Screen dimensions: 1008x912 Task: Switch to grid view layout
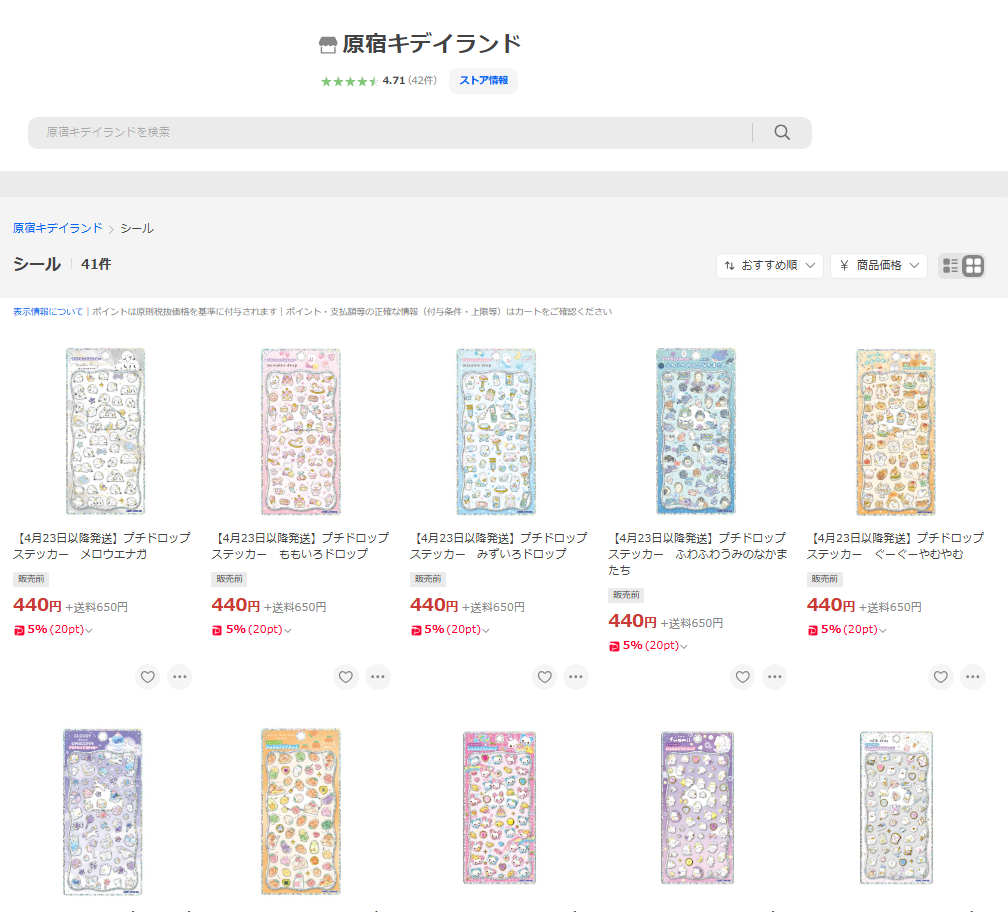pos(973,266)
